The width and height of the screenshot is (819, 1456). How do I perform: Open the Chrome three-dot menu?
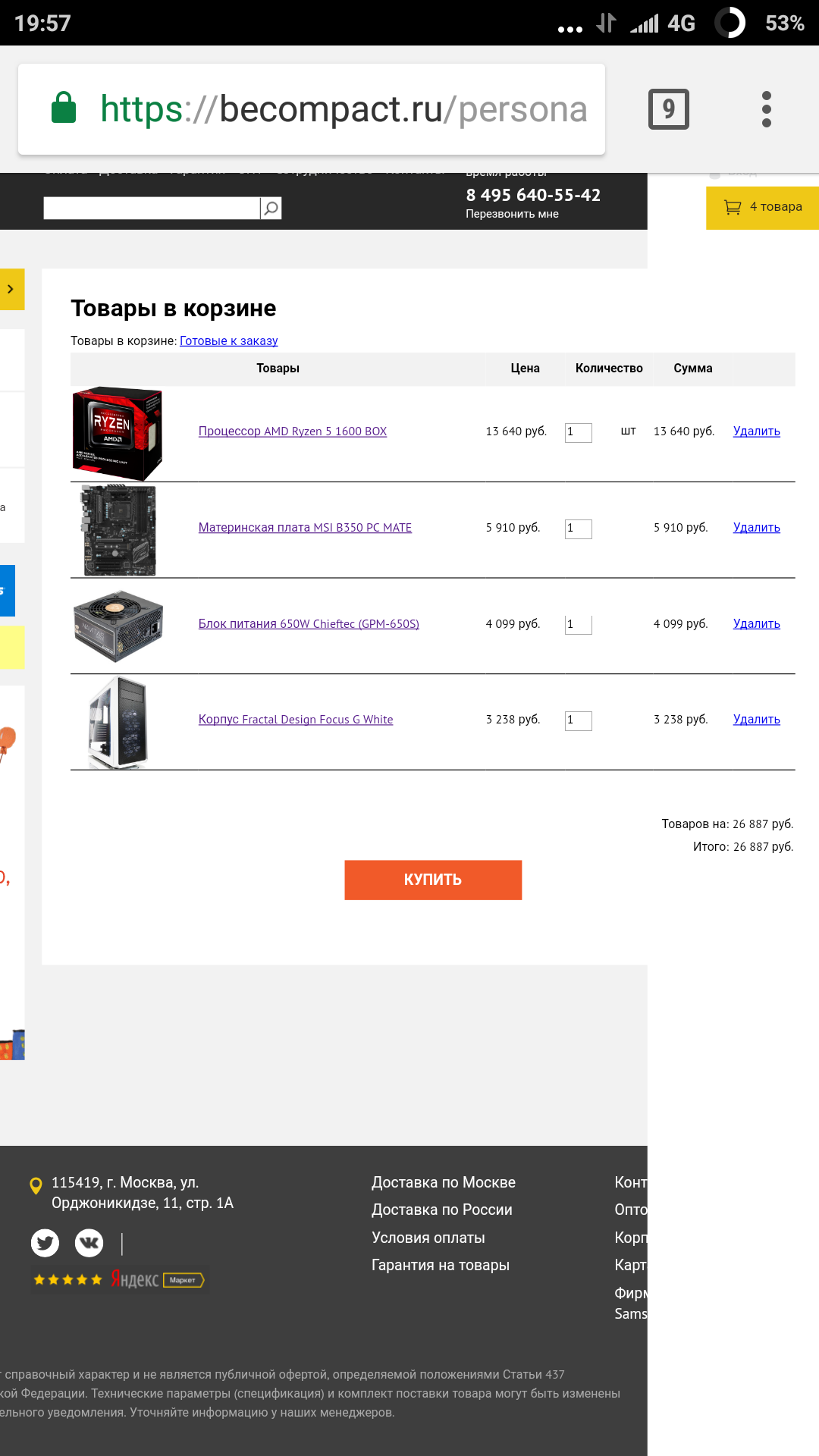[767, 109]
